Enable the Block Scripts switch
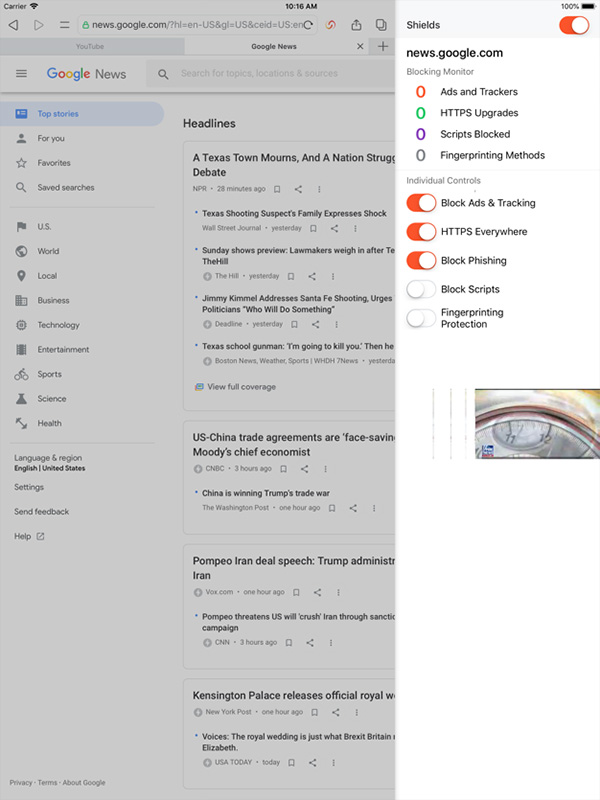This screenshot has height=800, width=600. [x=421, y=289]
